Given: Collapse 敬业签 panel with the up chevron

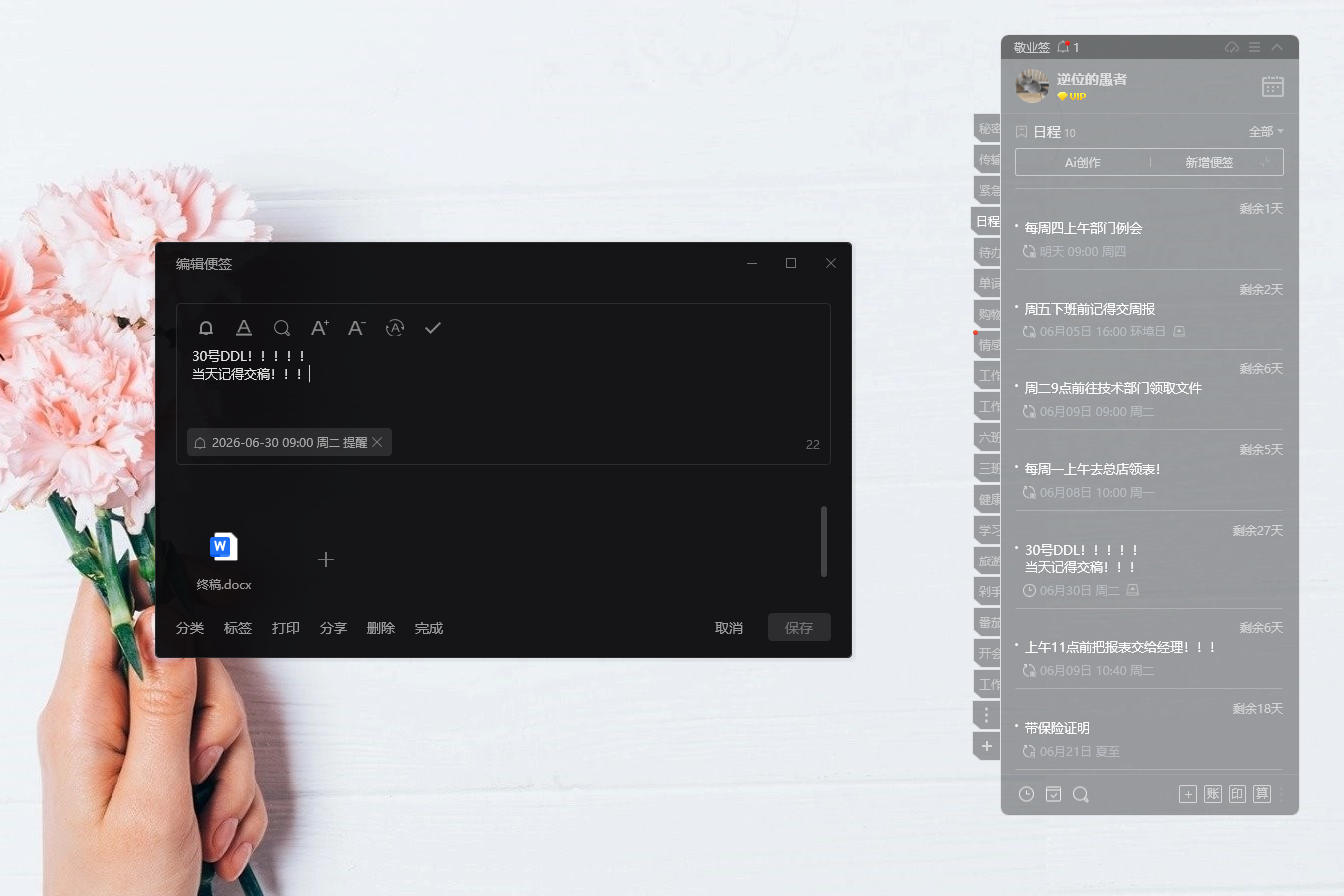Looking at the screenshot, I should tap(1277, 47).
